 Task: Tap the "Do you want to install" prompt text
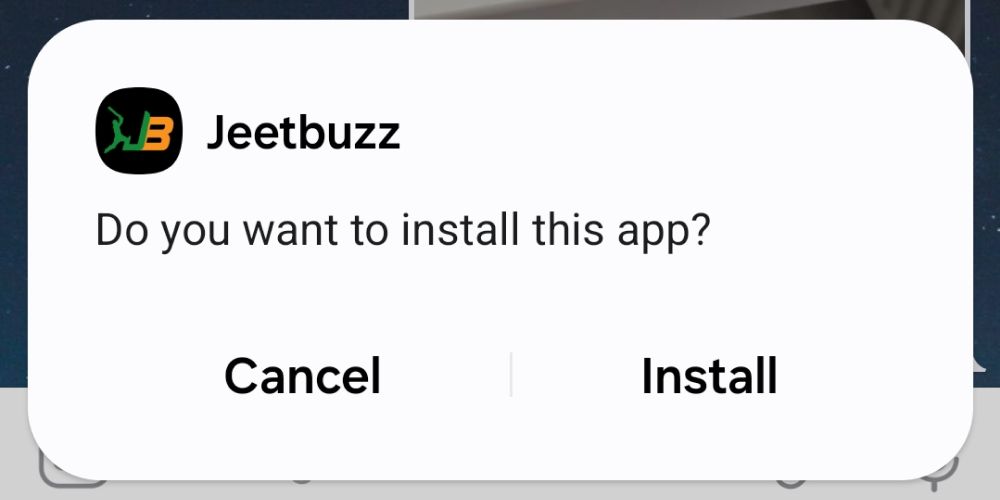402,231
